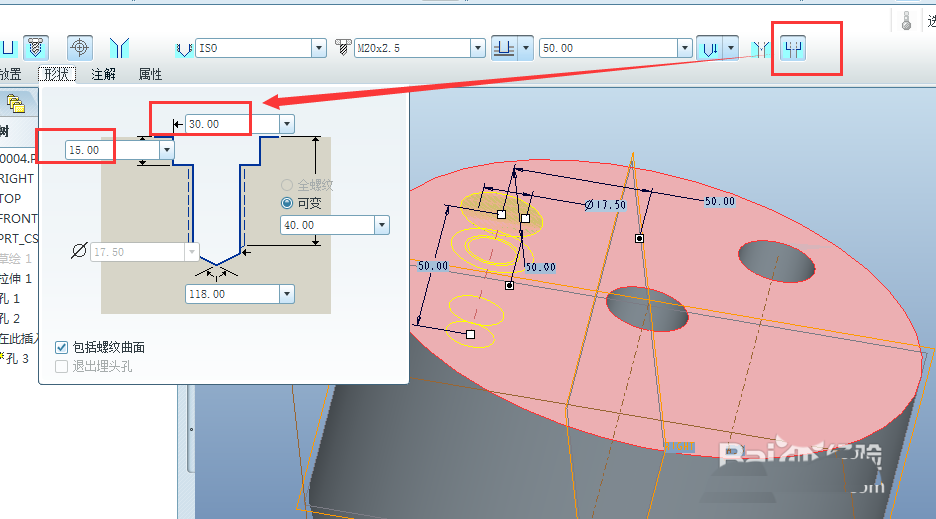Viewport: 936px width, 519px height.
Task: Open the disabled 17.50 diameter dropdown
Action: 192,252
